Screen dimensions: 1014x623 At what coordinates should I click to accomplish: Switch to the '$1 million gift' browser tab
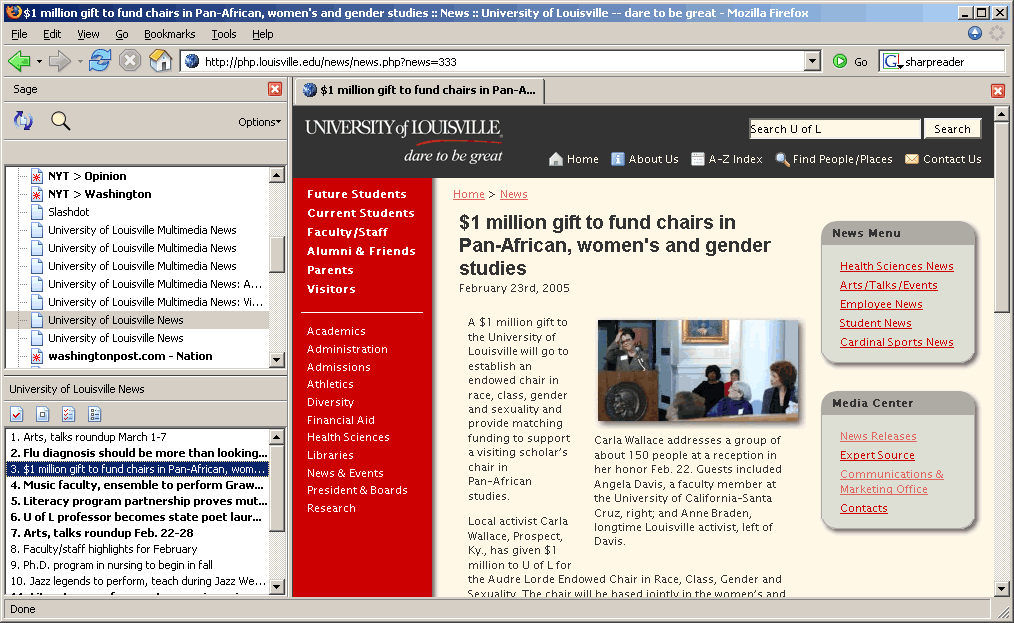tap(420, 89)
